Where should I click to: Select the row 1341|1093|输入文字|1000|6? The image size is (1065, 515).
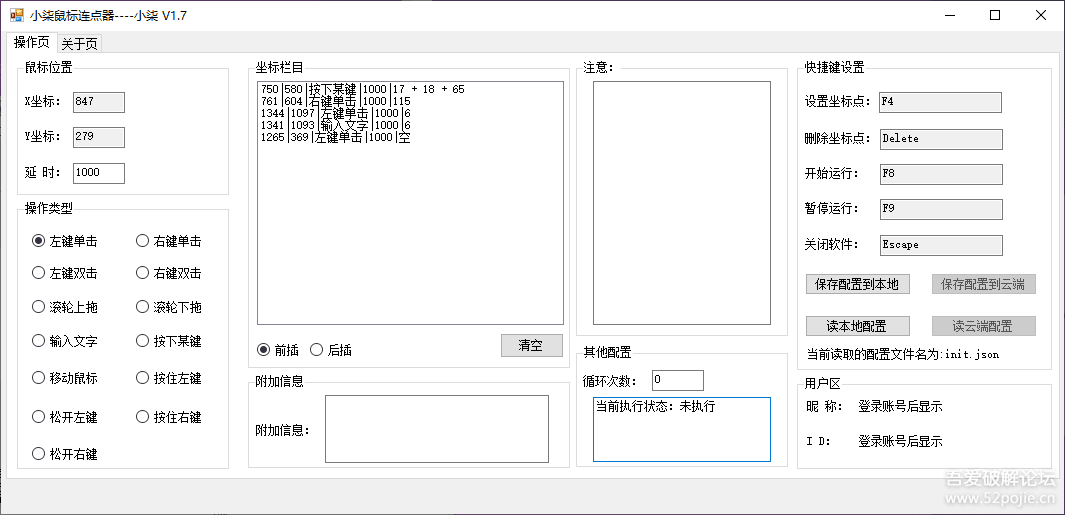(410, 126)
